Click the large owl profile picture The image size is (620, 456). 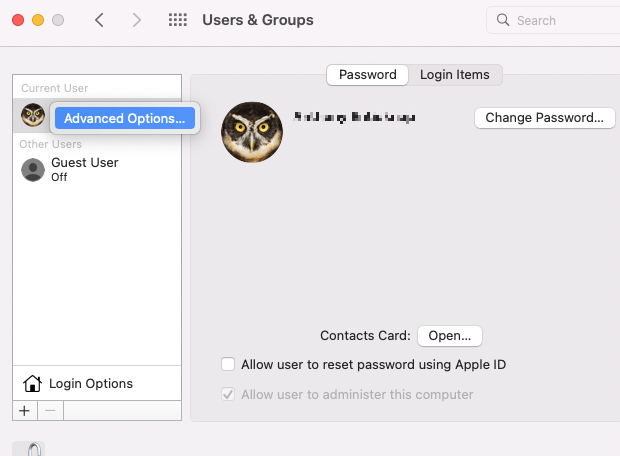(x=252, y=132)
